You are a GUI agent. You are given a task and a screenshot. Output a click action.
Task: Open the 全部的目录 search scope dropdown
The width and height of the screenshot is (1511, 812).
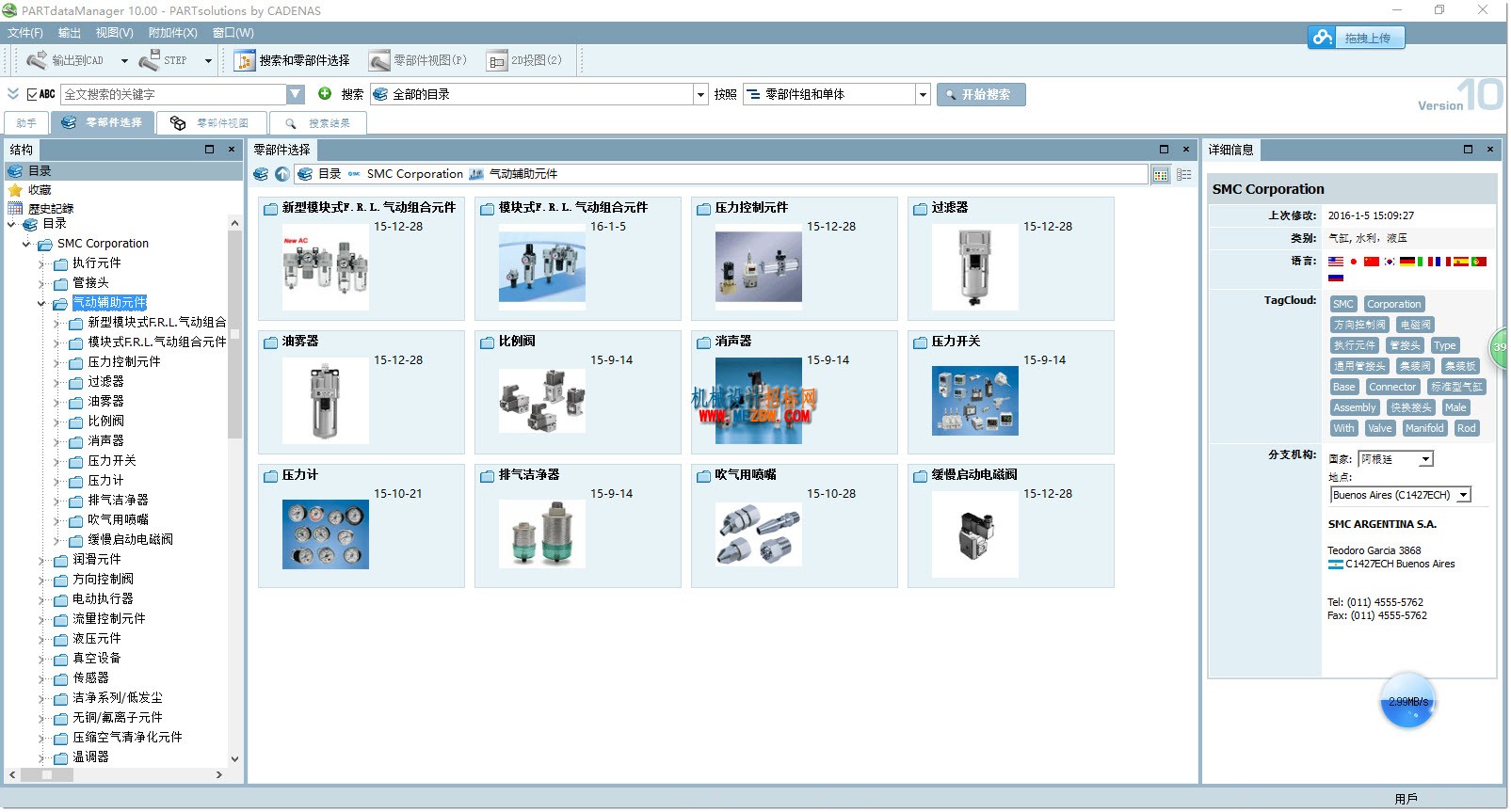pos(700,94)
